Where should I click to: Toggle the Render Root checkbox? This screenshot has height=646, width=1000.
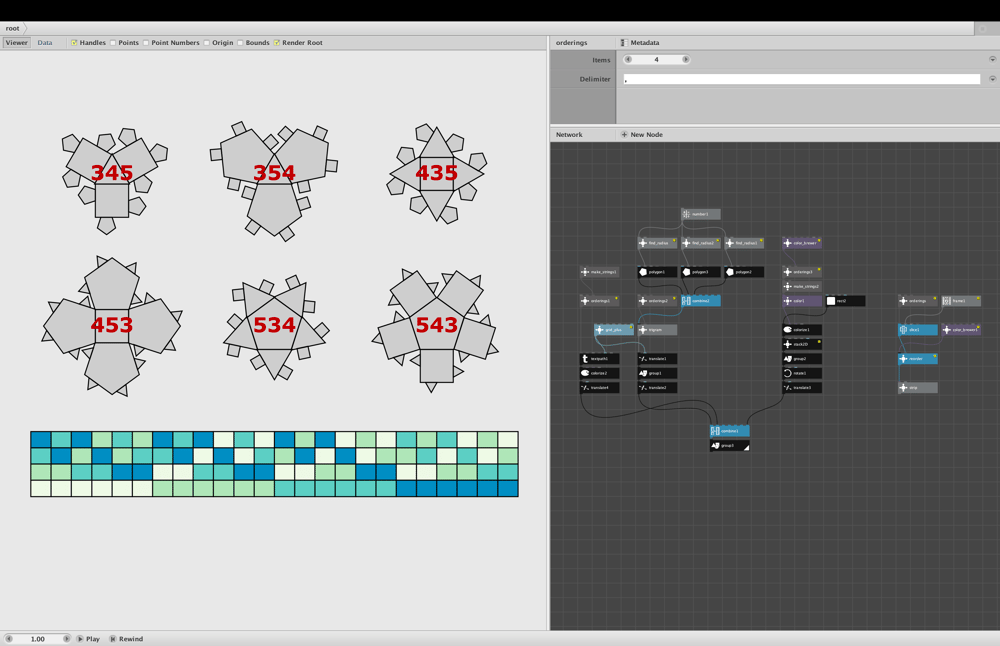tap(277, 43)
